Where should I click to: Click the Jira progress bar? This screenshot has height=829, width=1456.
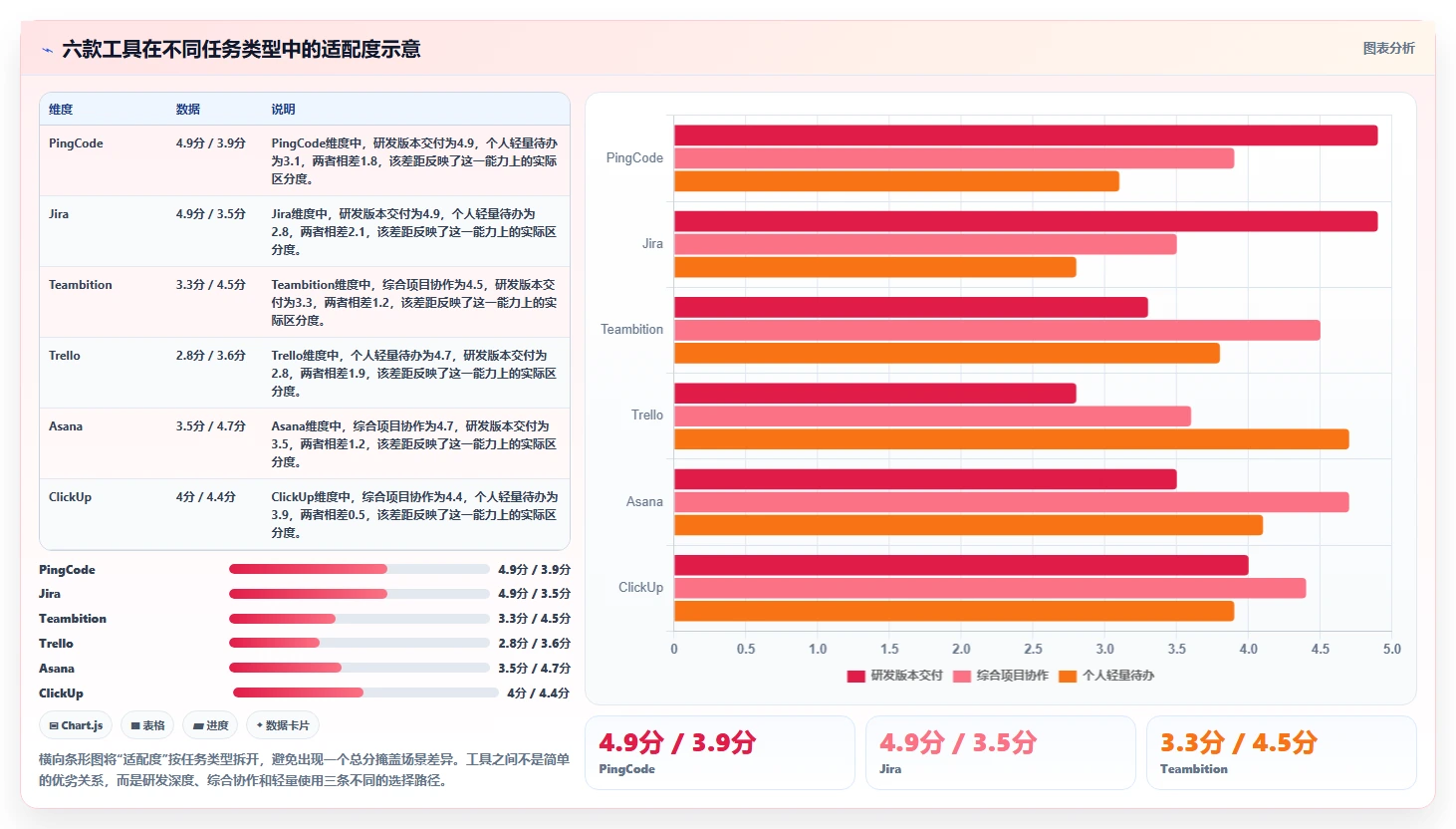(x=360, y=594)
